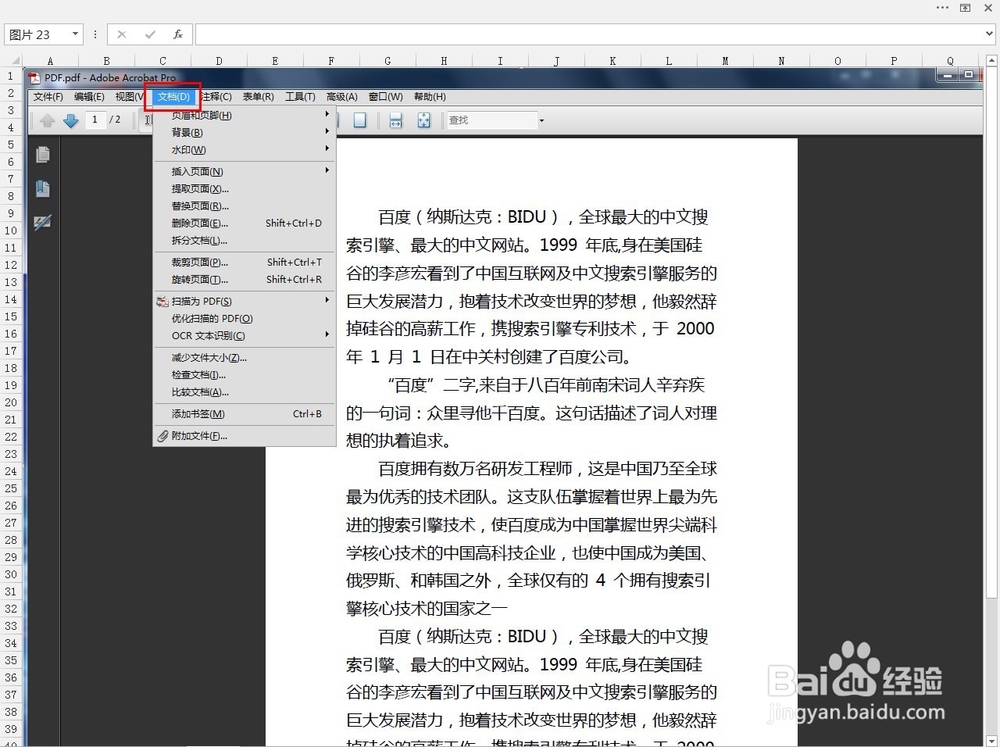Choose 优化扫描的 PDF(O) menu entry

point(245,318)
